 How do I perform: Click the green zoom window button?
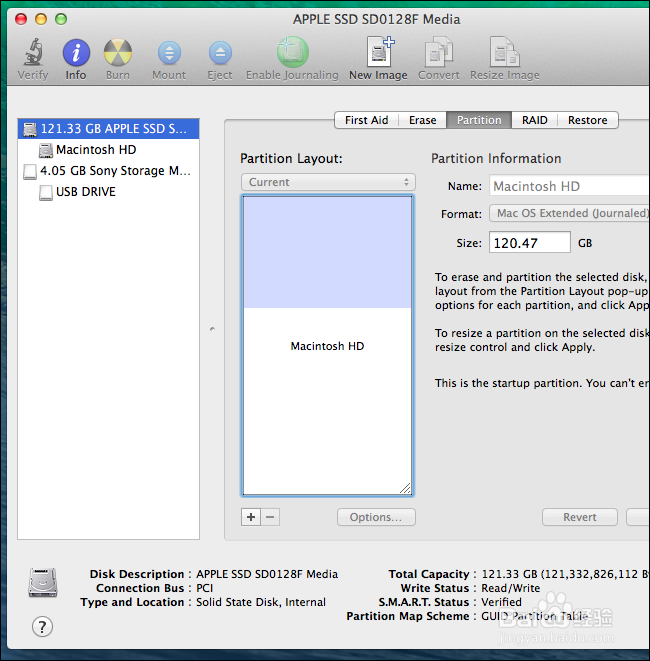click(x=61, y=19)
